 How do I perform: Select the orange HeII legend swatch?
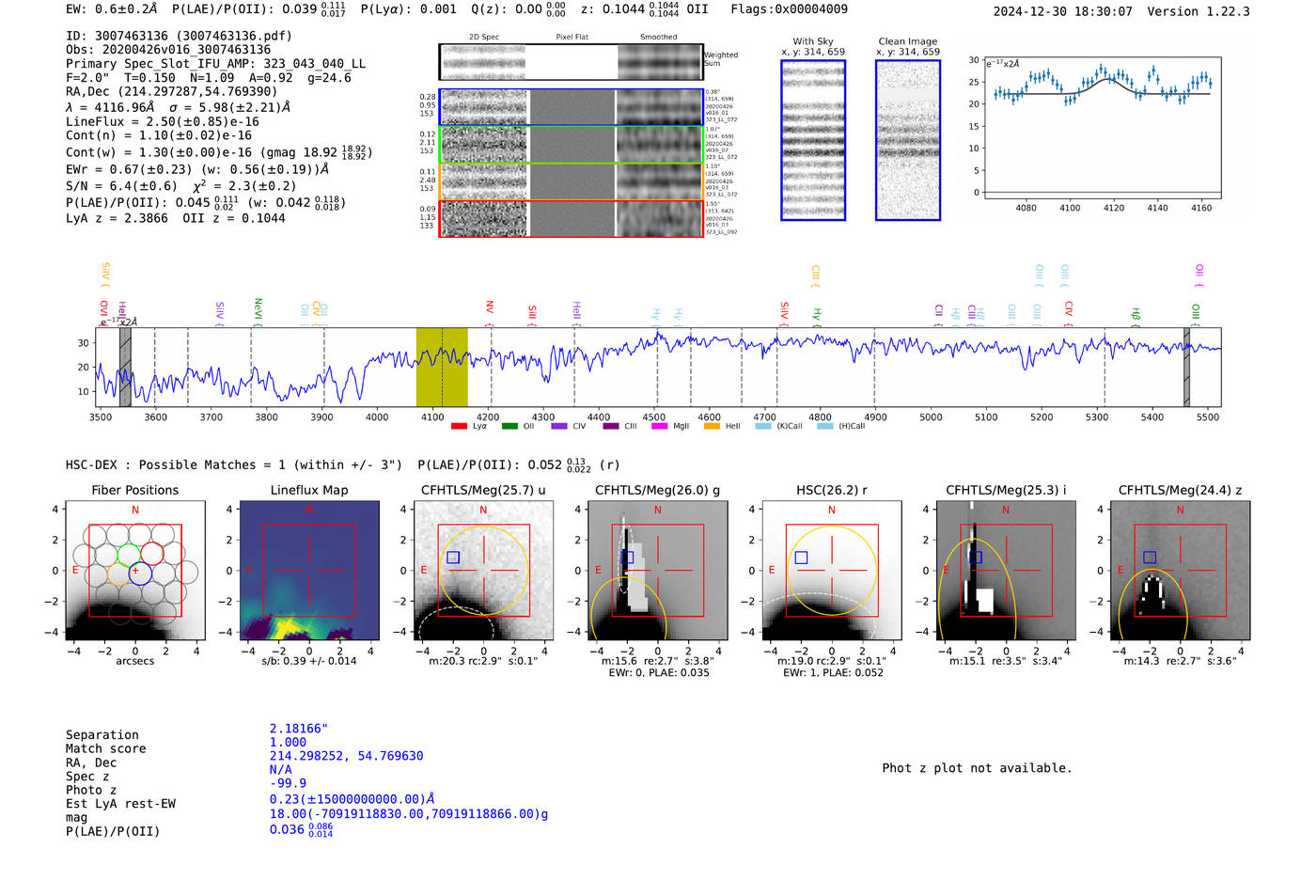712,426
